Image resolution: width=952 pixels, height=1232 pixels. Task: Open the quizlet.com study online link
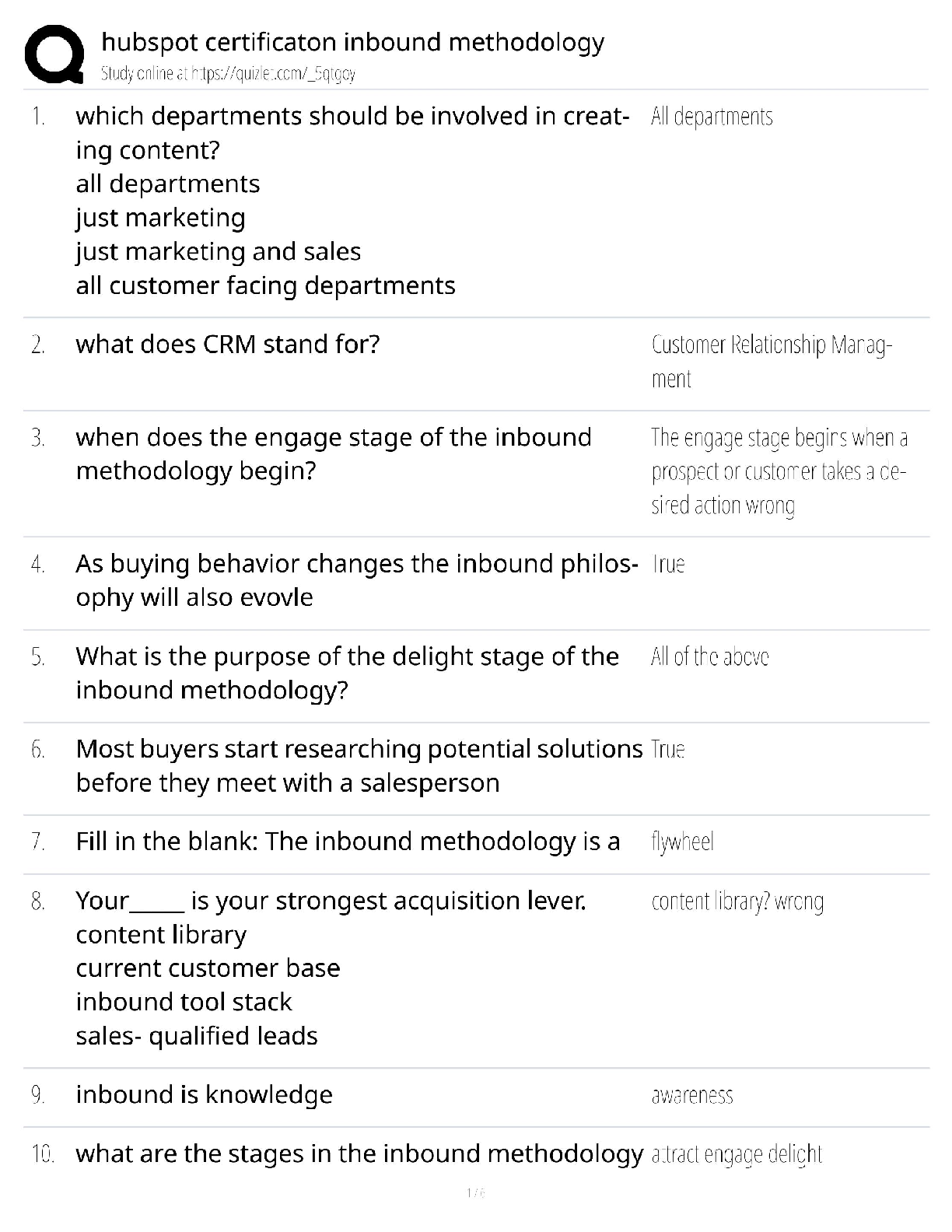(x=228, y=74)
